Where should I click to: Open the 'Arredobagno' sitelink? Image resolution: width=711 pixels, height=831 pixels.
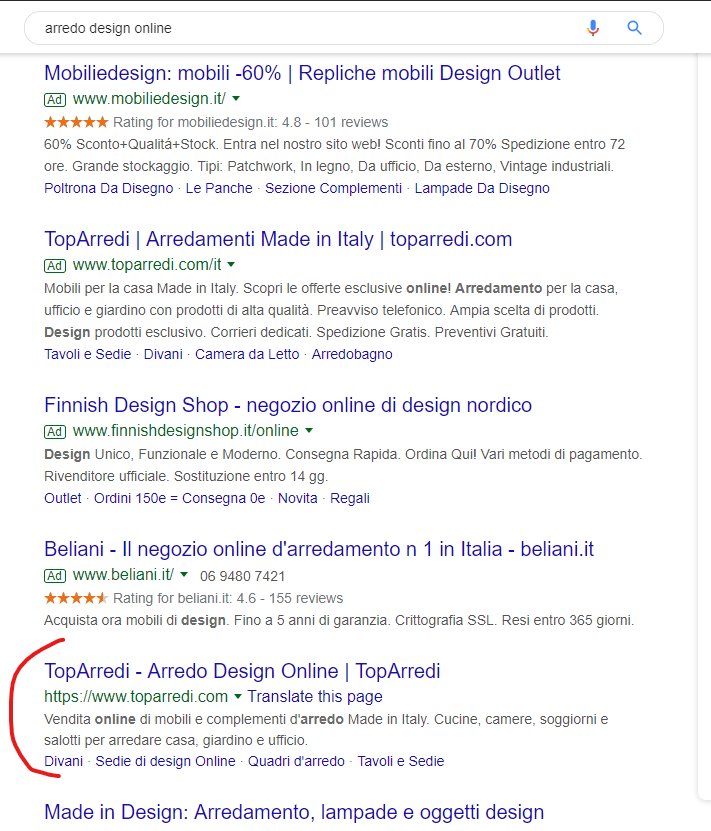352,354
